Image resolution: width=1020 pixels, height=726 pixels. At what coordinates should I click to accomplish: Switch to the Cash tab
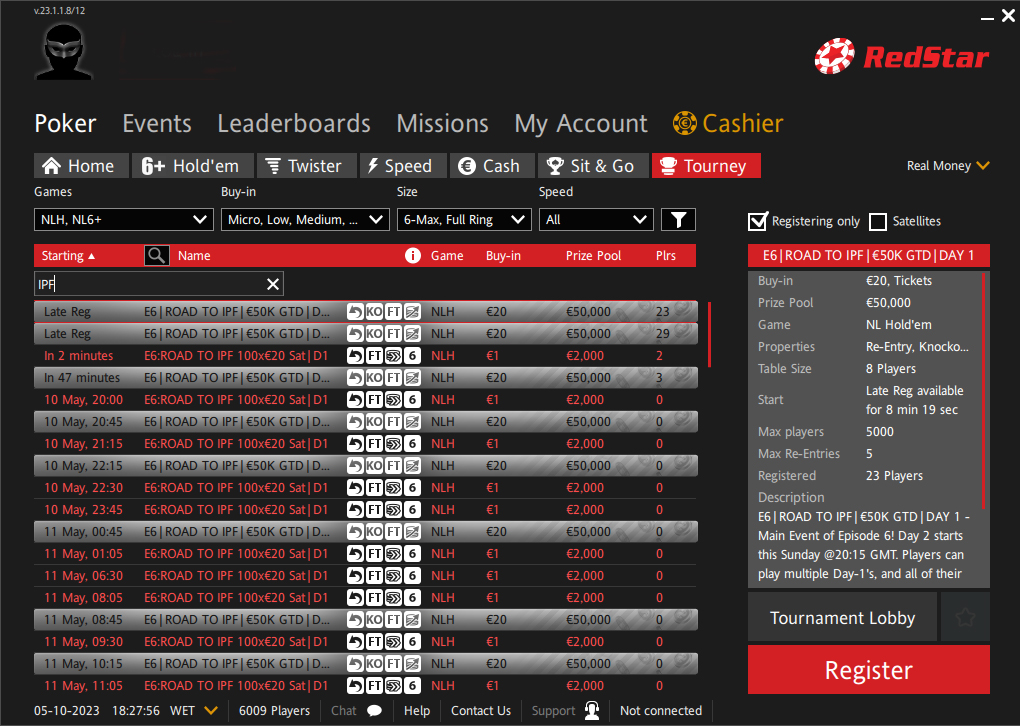492,166
